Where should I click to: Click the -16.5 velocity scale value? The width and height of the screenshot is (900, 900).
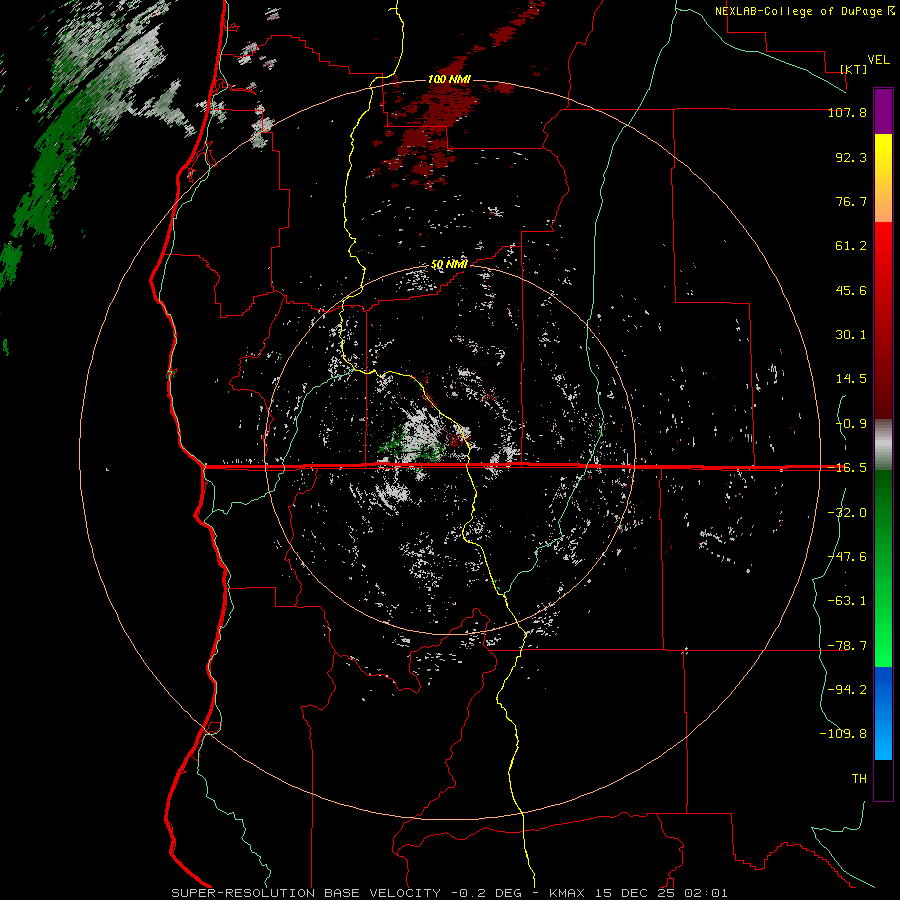pyautogui.click(x=847, y=468)
